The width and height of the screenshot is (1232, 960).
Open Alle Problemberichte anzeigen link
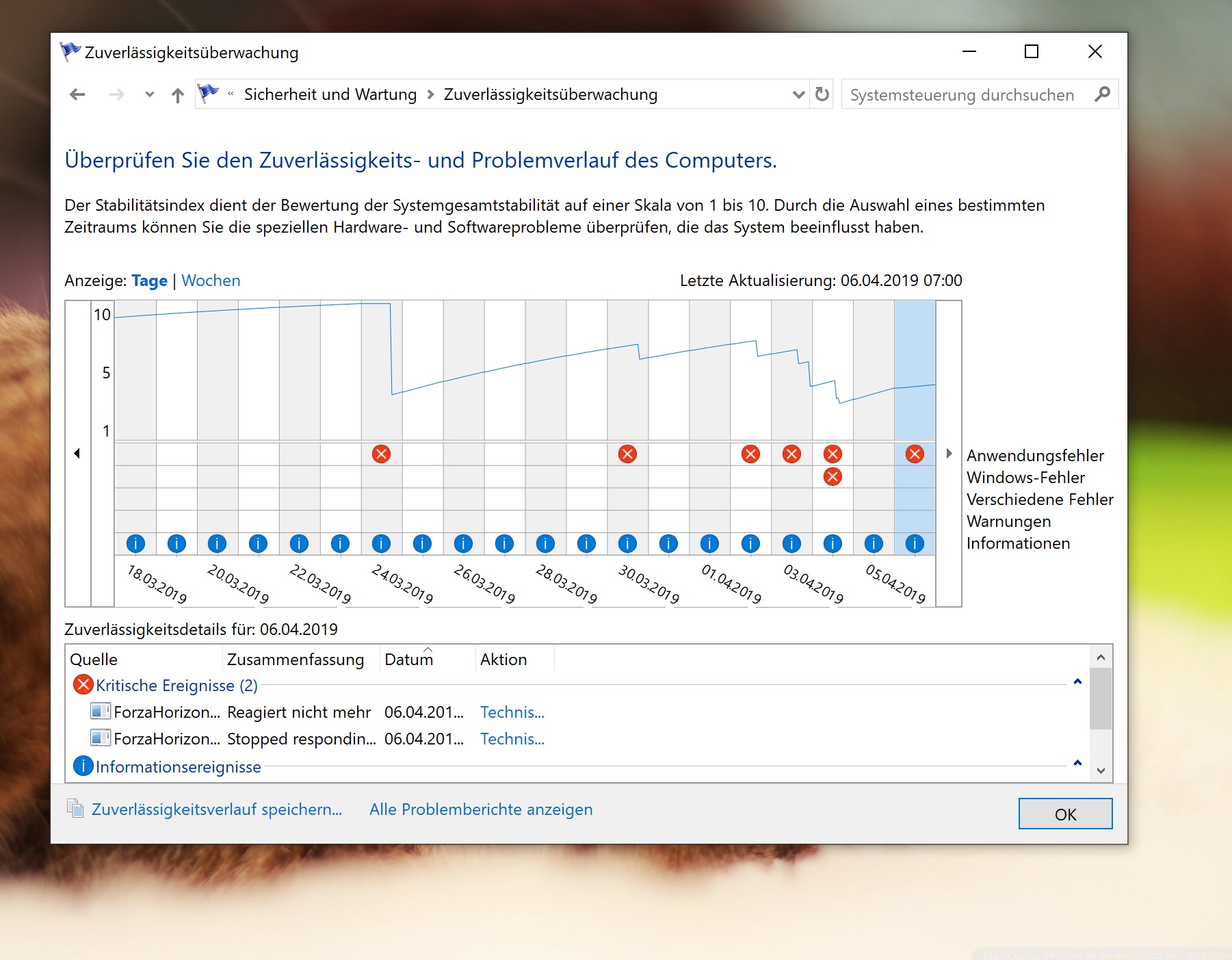point(481,809)
